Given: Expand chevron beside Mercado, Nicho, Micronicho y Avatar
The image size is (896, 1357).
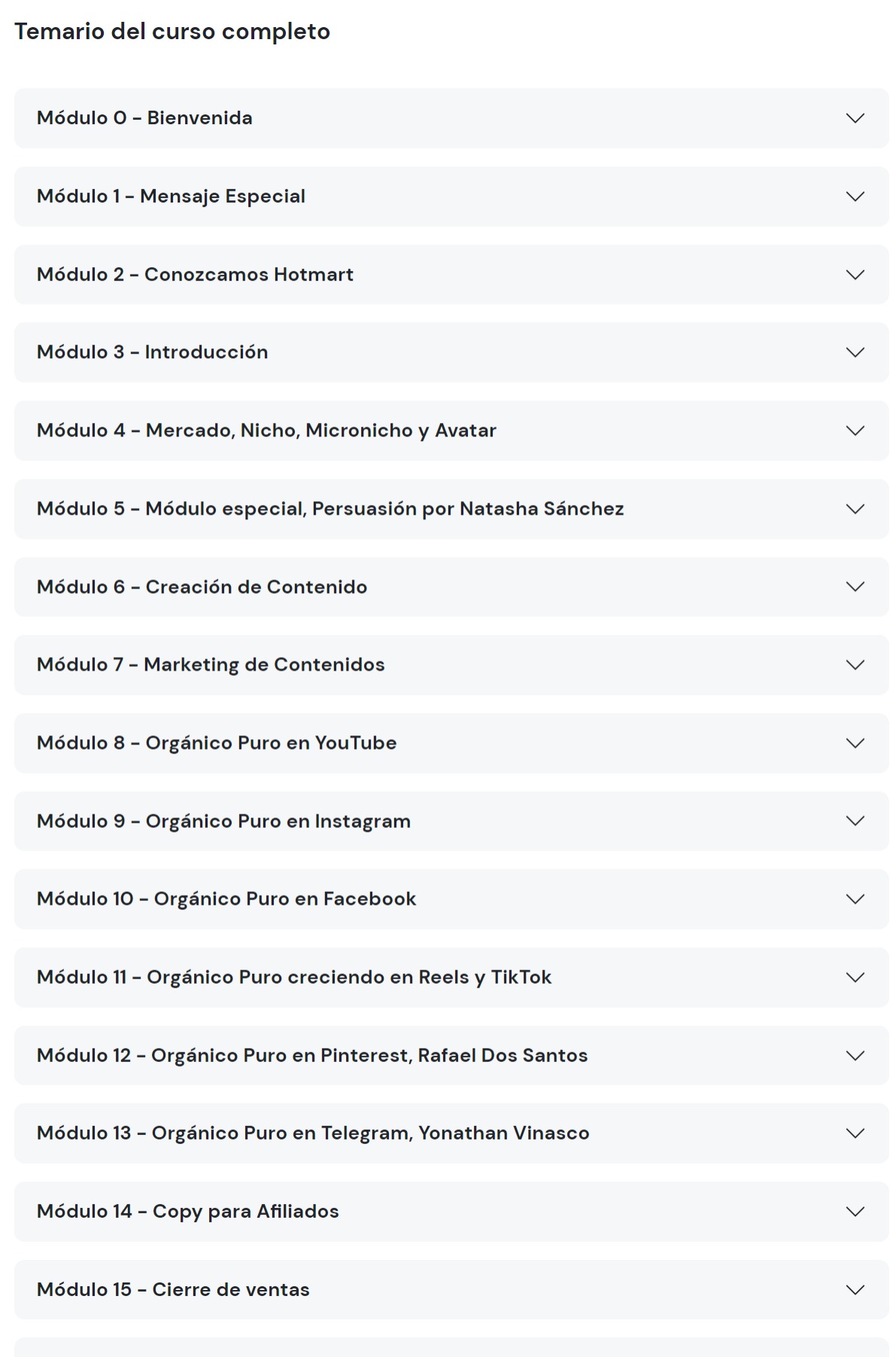Looking at the screenshot, I should point(855,431).
